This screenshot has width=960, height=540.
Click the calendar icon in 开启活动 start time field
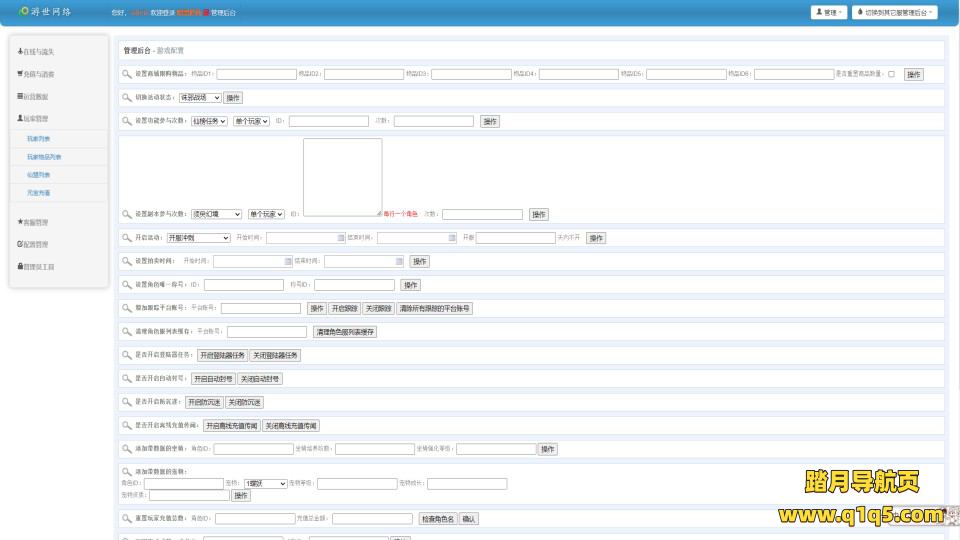pos(340,238)
